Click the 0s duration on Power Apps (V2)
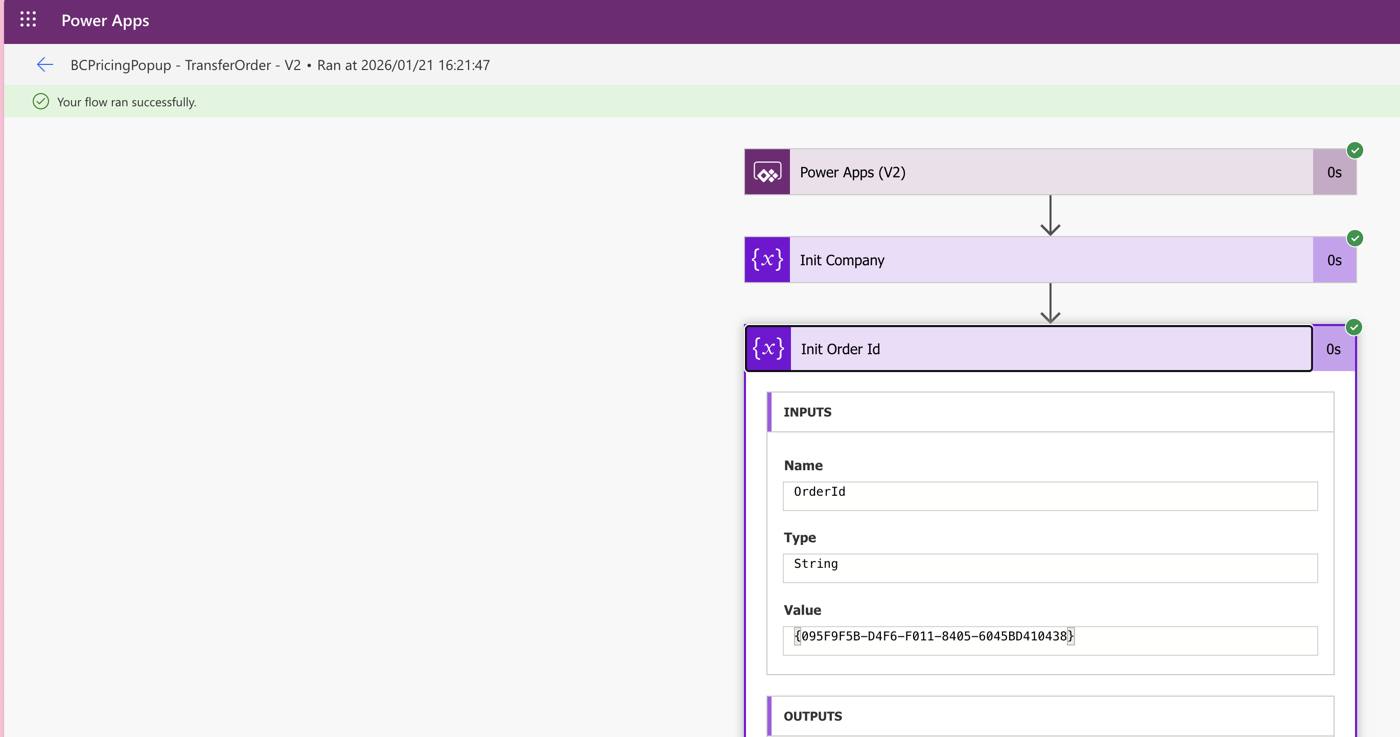1400x737 pixels. pyautogui.click(x=1334, y=172)
